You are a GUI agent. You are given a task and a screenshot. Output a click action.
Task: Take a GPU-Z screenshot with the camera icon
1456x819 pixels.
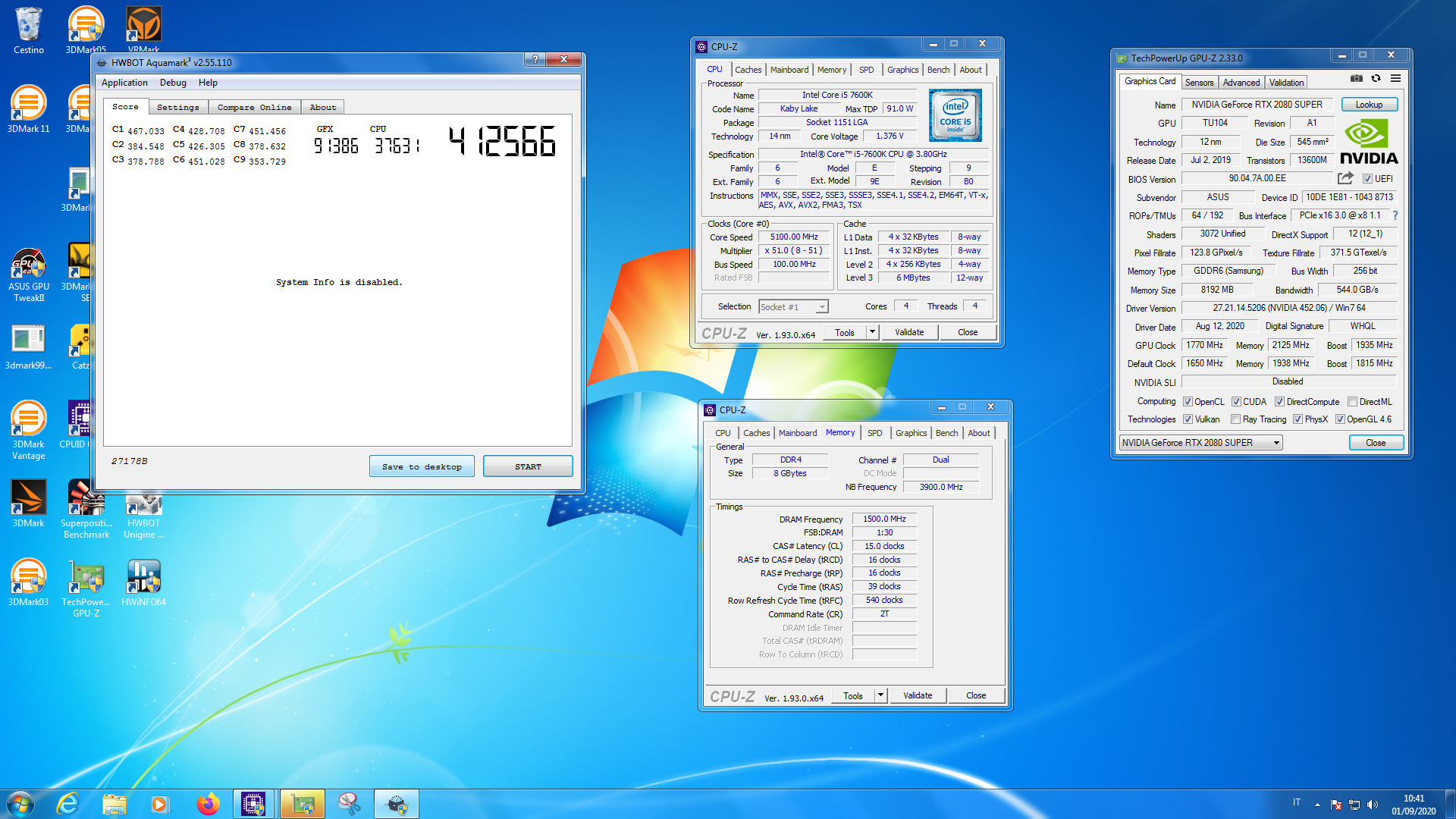tap(1357, 78)
